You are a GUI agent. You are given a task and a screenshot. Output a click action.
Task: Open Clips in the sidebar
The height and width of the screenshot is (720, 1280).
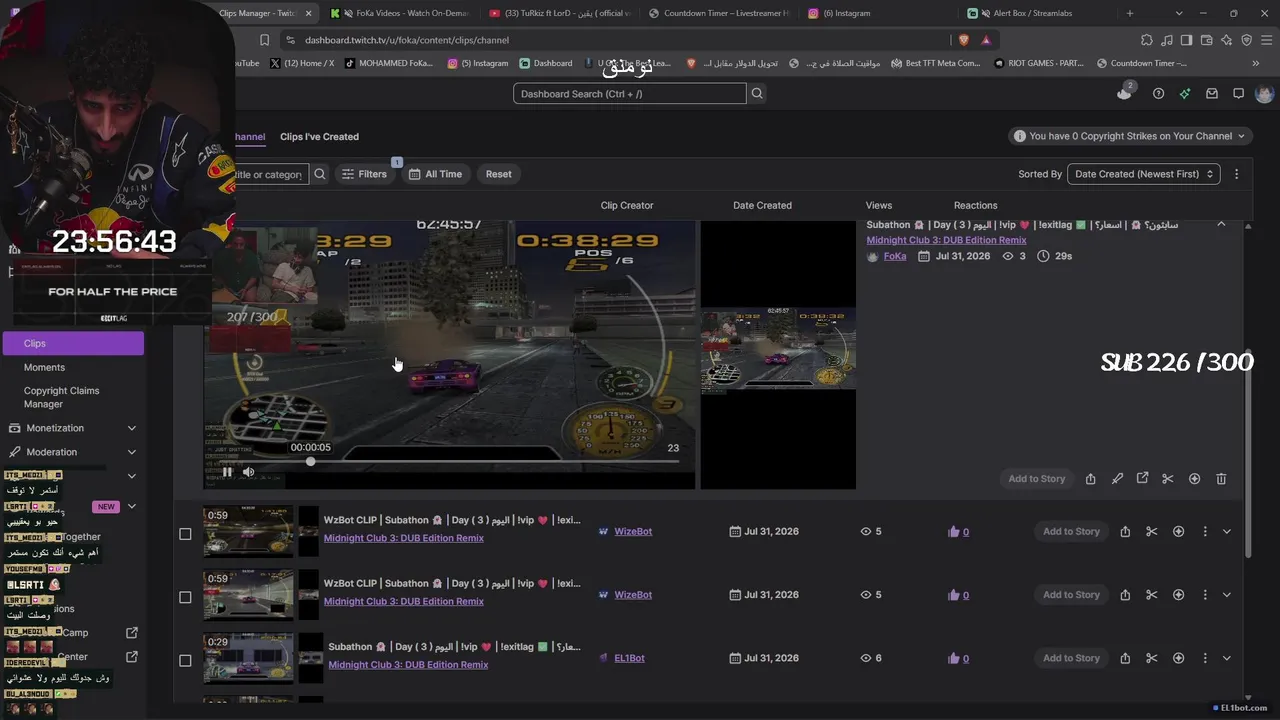[x=73, y=343]
